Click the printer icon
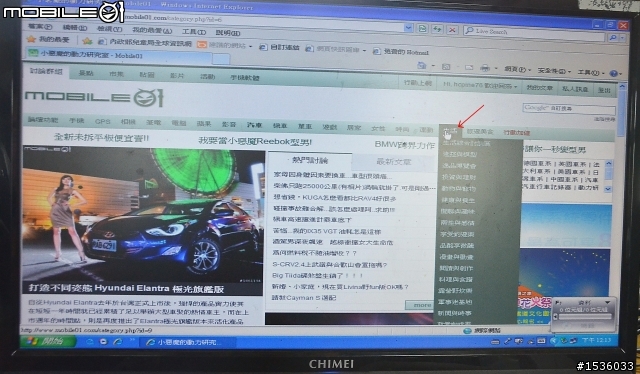This screenshot has width=640, height=374. (484, 68)
